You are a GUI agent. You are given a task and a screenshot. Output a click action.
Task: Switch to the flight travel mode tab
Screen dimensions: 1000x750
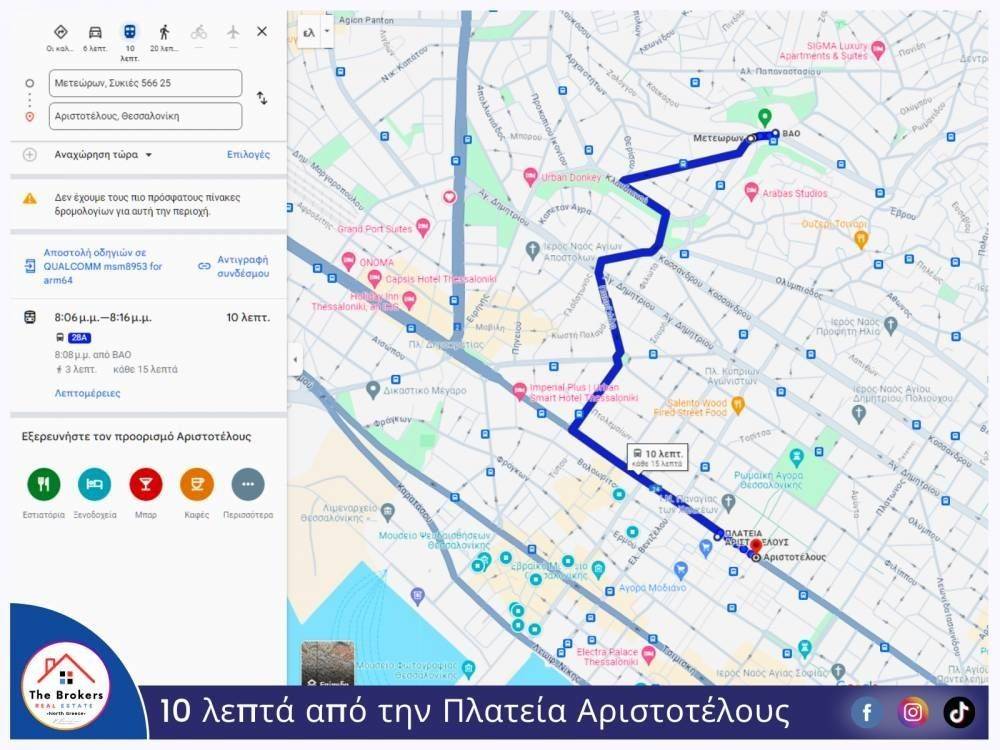[x=233, y=32]
